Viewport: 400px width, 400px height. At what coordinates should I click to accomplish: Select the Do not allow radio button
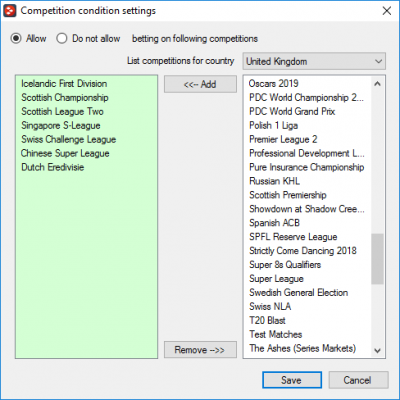[62, 38]
